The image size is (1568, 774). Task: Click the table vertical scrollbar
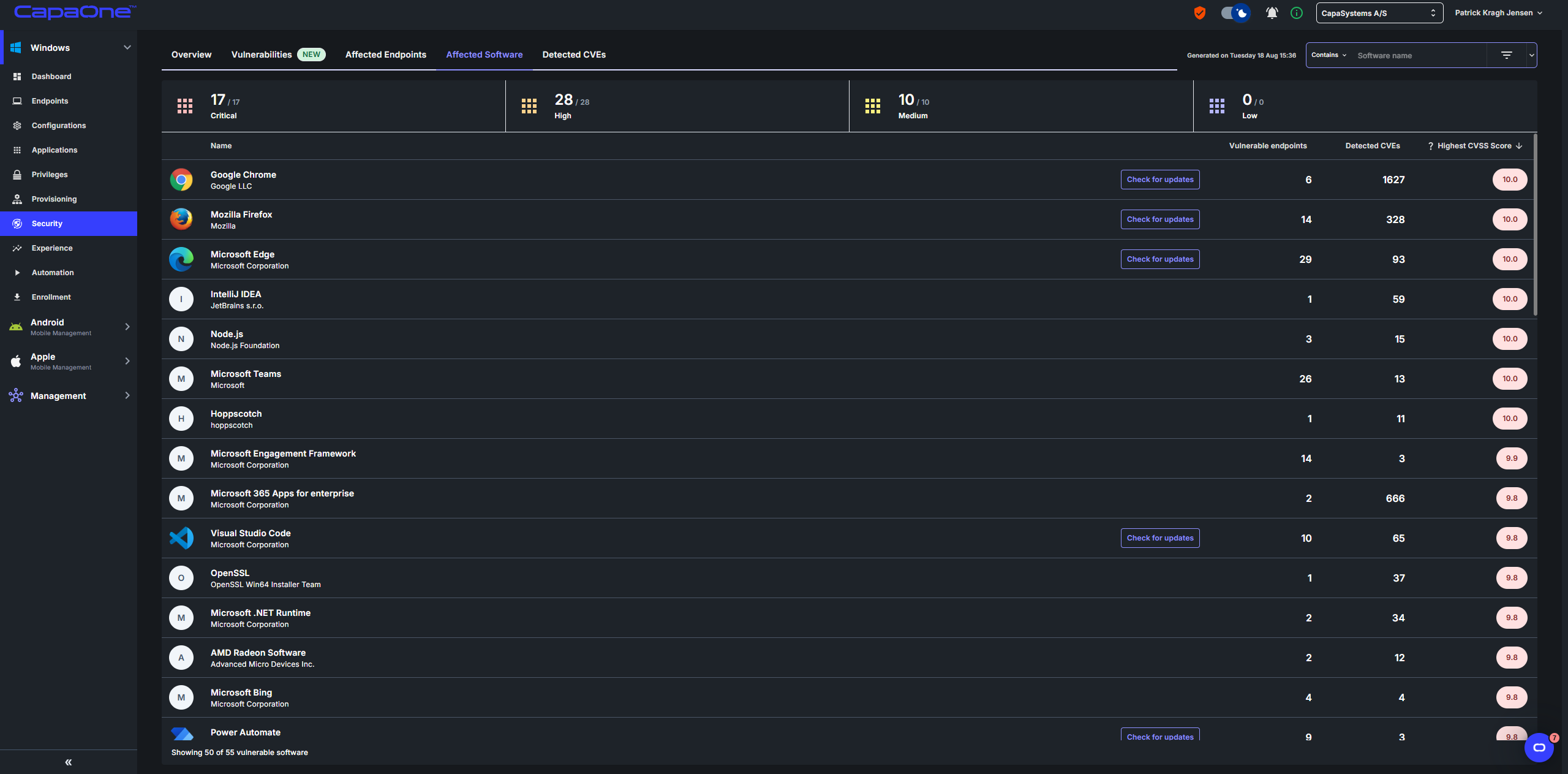pyautogui.click(x=1536, y=225)
